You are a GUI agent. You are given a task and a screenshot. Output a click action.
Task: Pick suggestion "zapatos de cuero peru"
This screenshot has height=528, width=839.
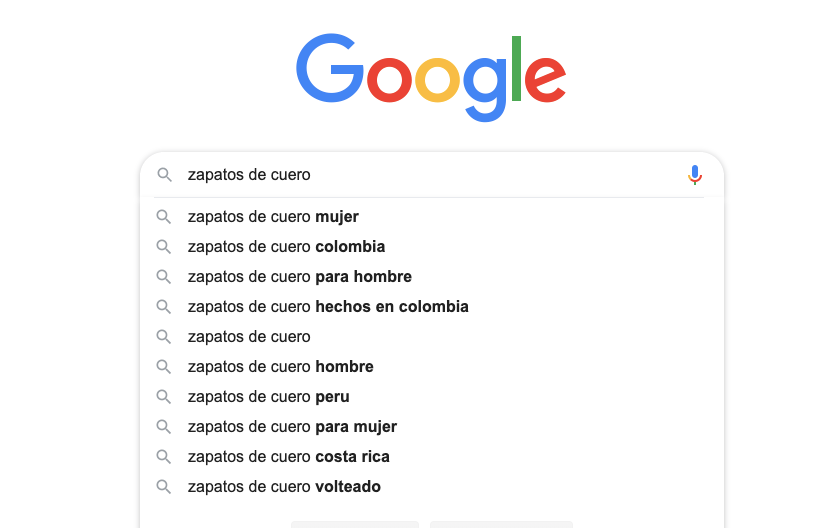(268, 397)
